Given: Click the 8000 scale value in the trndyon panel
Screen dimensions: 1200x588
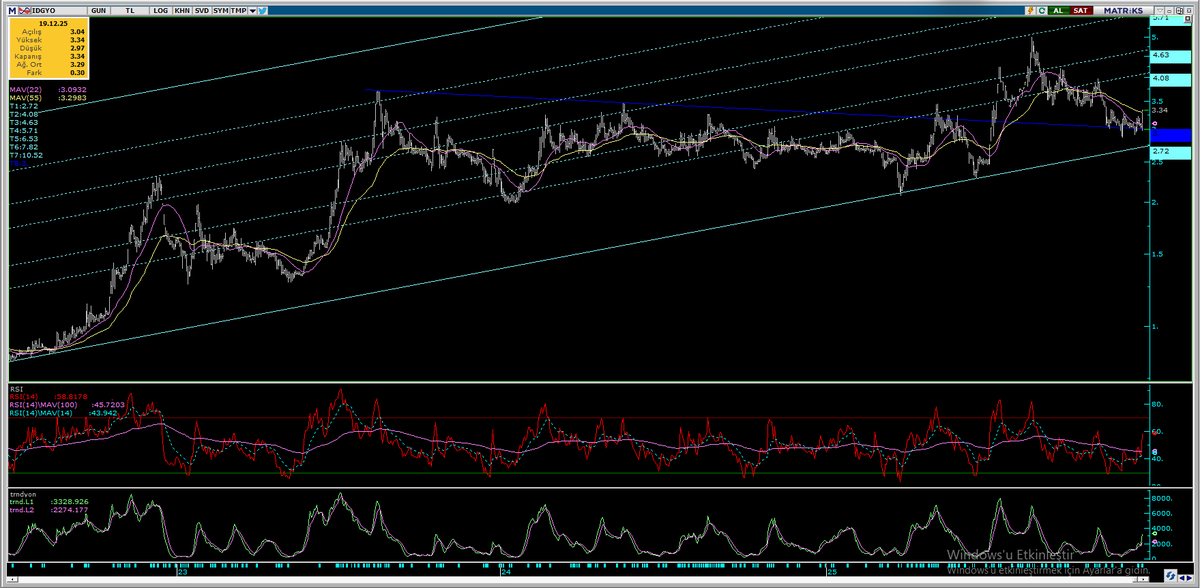Looking at the screenshot, I should pyautogui.click(x=1164, y=498).
